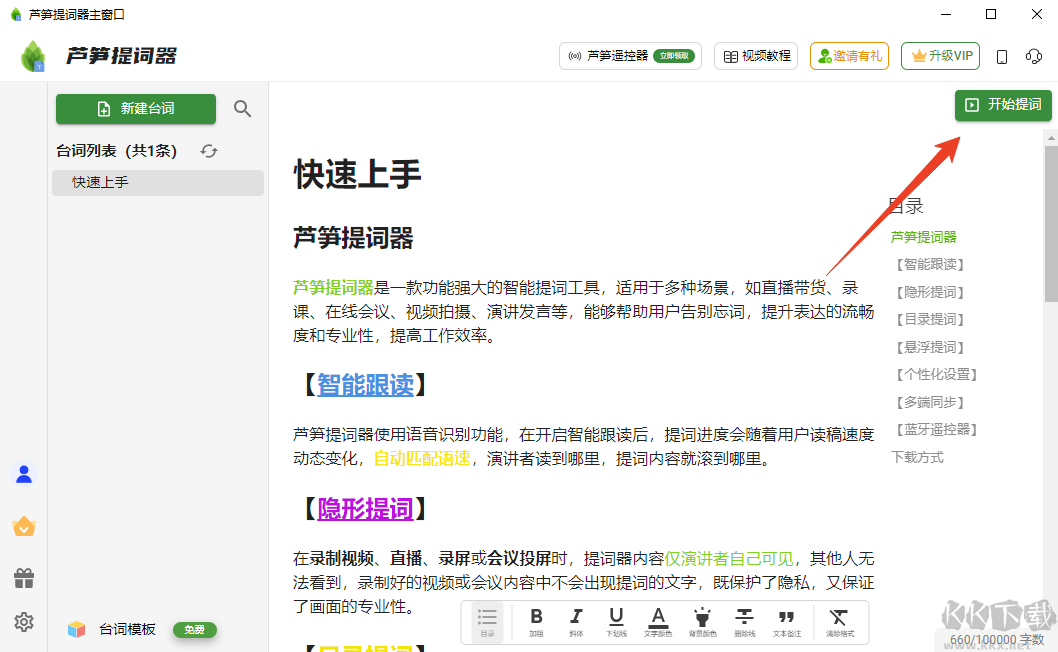Jump to 【个性化设置】 in the table of contents
Screen dimensions: 1058x652
click(937, 375)
